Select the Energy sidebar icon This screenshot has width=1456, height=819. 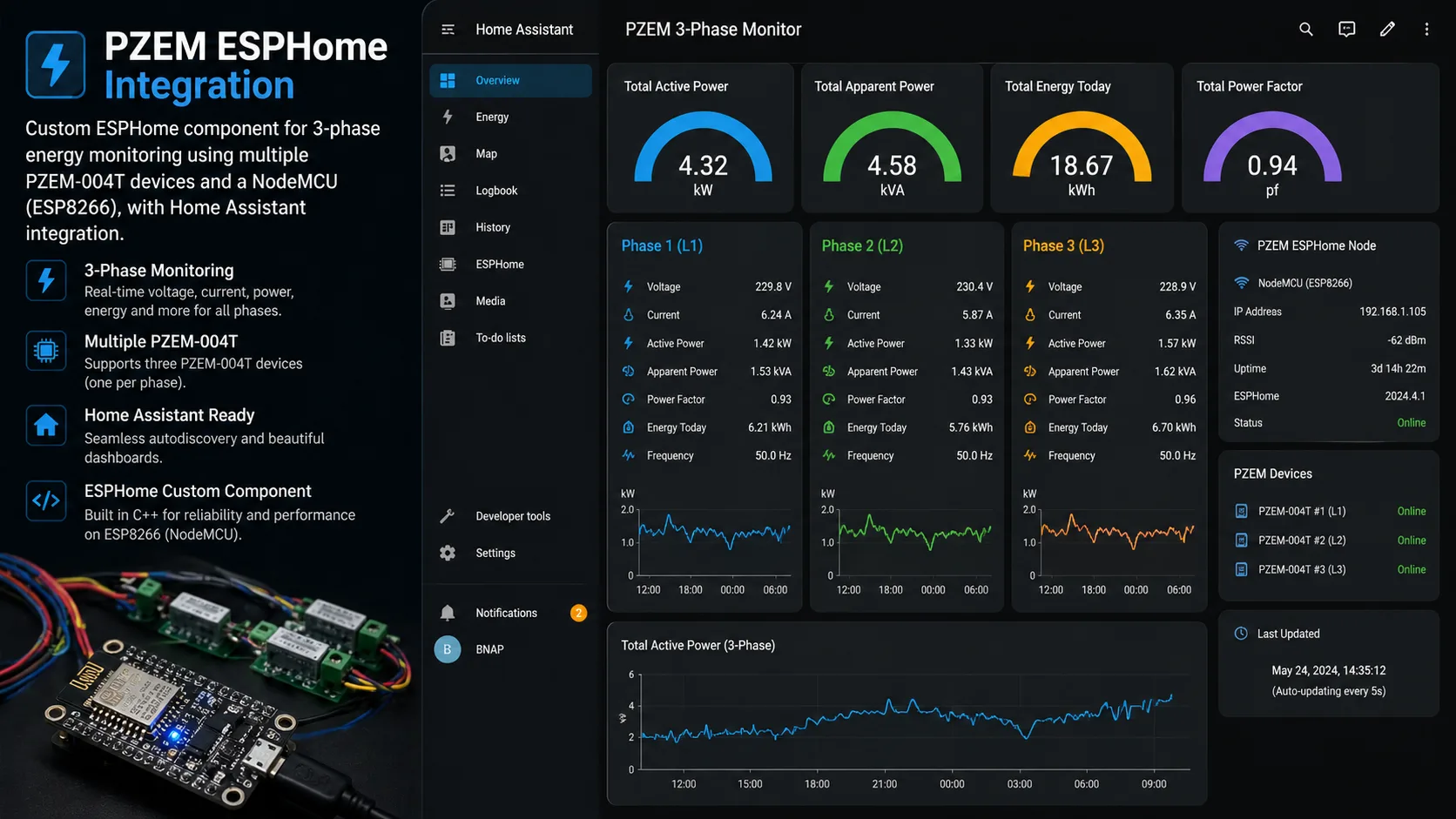coord(447,117)
